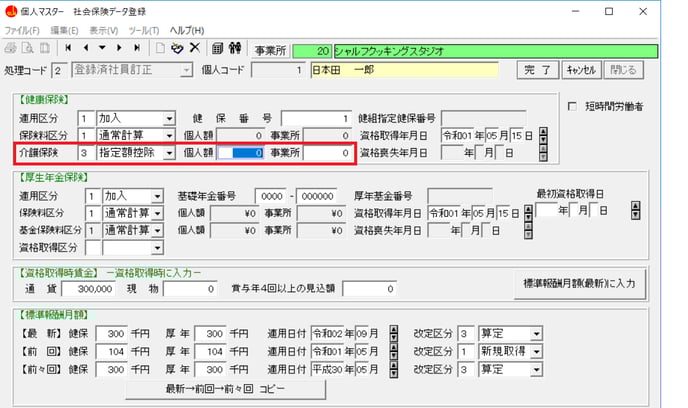The image size is (688, 408).
Task: Click the third greyed document toolbar icon
Action: pyautogui.click(x=45, y=48)
